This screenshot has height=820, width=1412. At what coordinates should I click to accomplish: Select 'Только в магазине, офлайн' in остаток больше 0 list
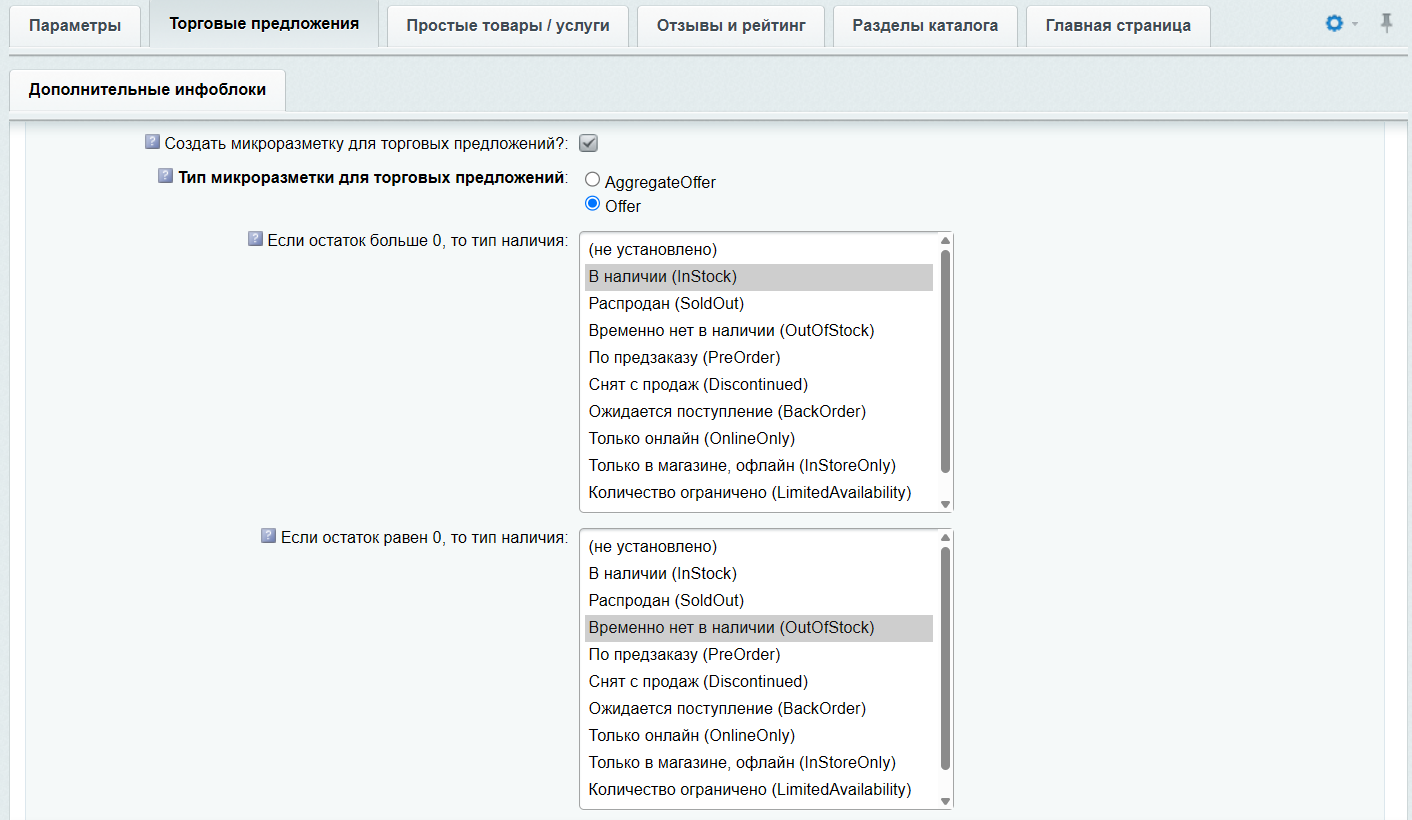(759, 466)
